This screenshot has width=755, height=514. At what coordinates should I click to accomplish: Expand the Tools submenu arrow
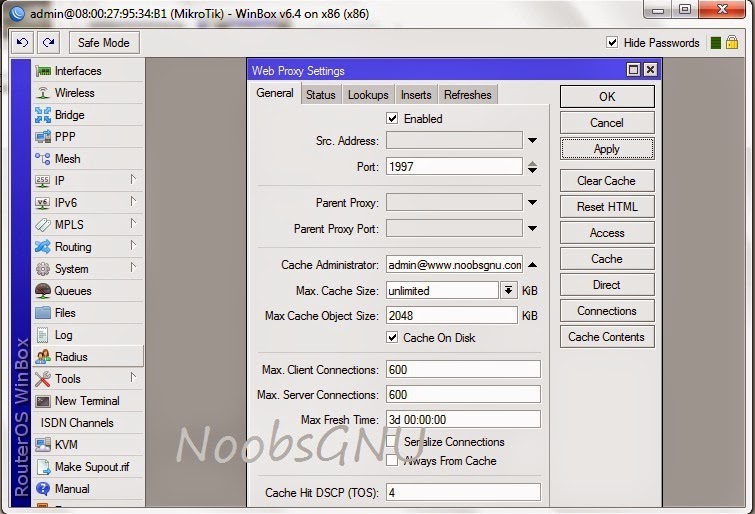pyautogui.click(x=133, y=378)
